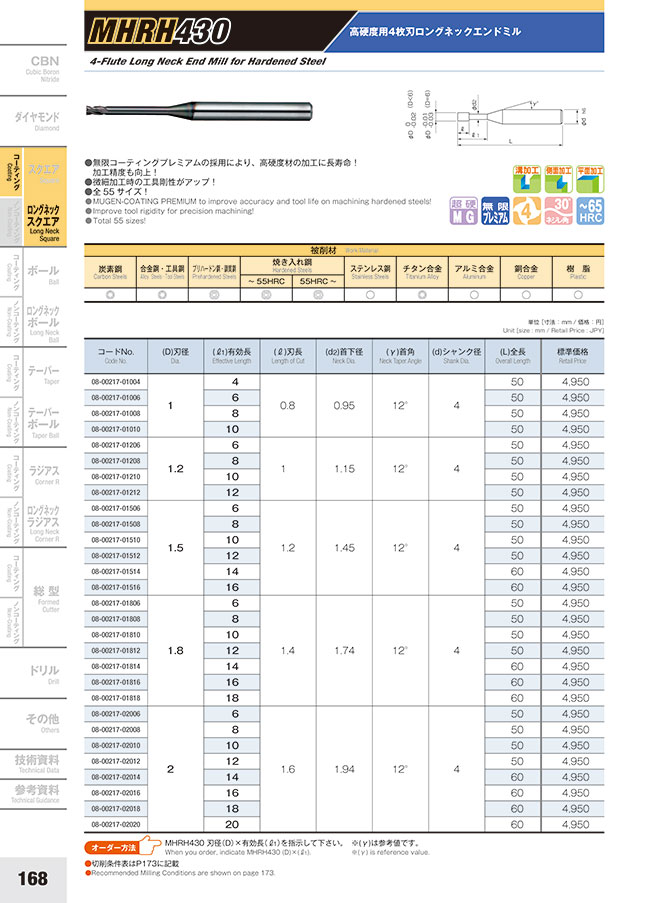Click the 1.6 length of cut cell
This screenshot has width=650, height=903.
click(288, 769)
